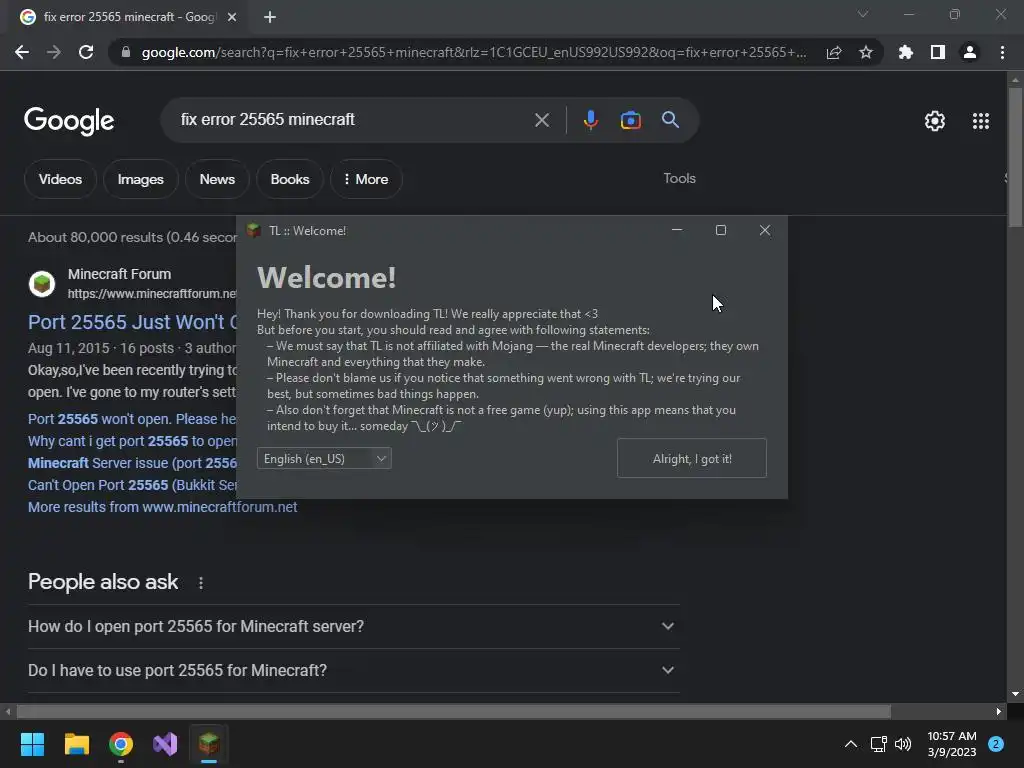Clear the Google search box with X
The width and height of the screenshot is (1024, 768).
(542, 120)
